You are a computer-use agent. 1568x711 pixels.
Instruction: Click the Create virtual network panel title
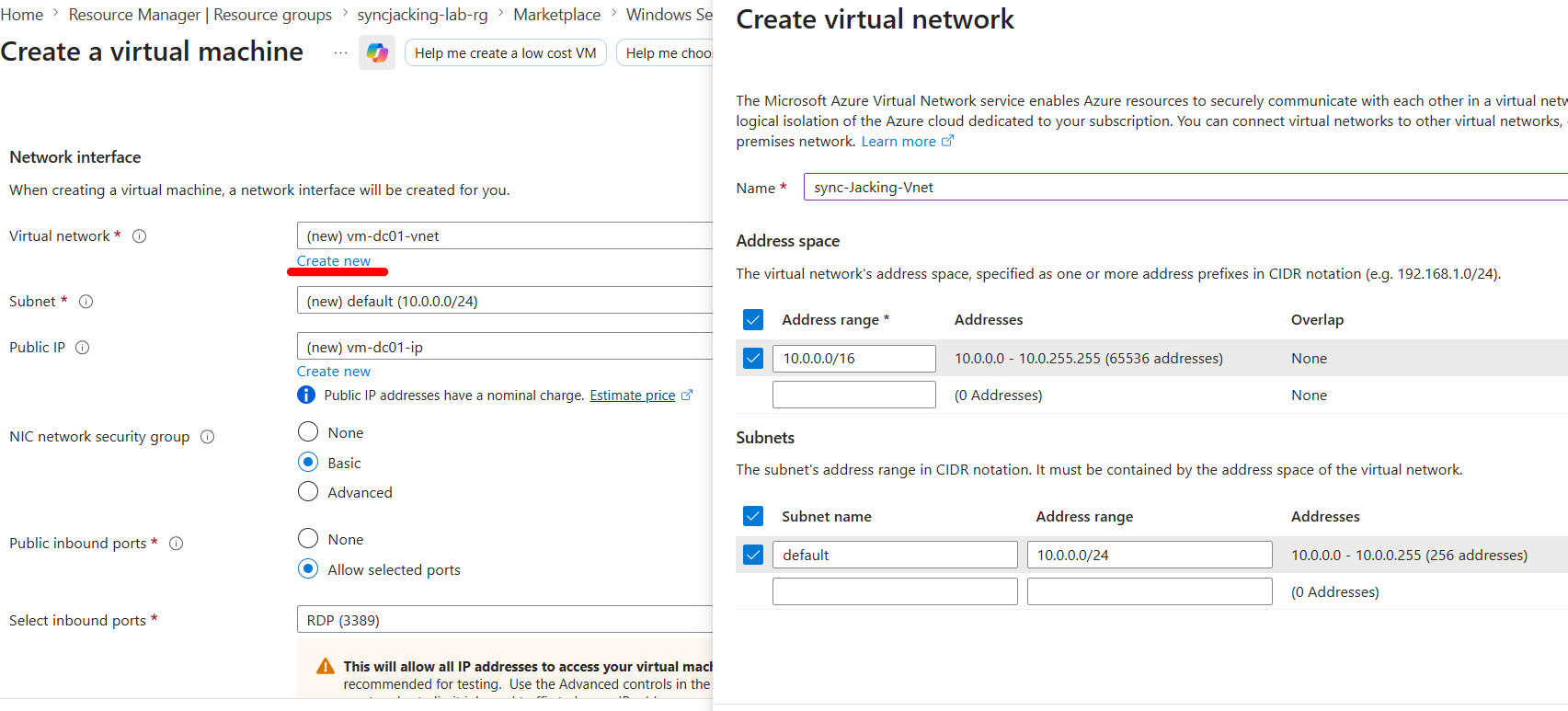(876, 19)
